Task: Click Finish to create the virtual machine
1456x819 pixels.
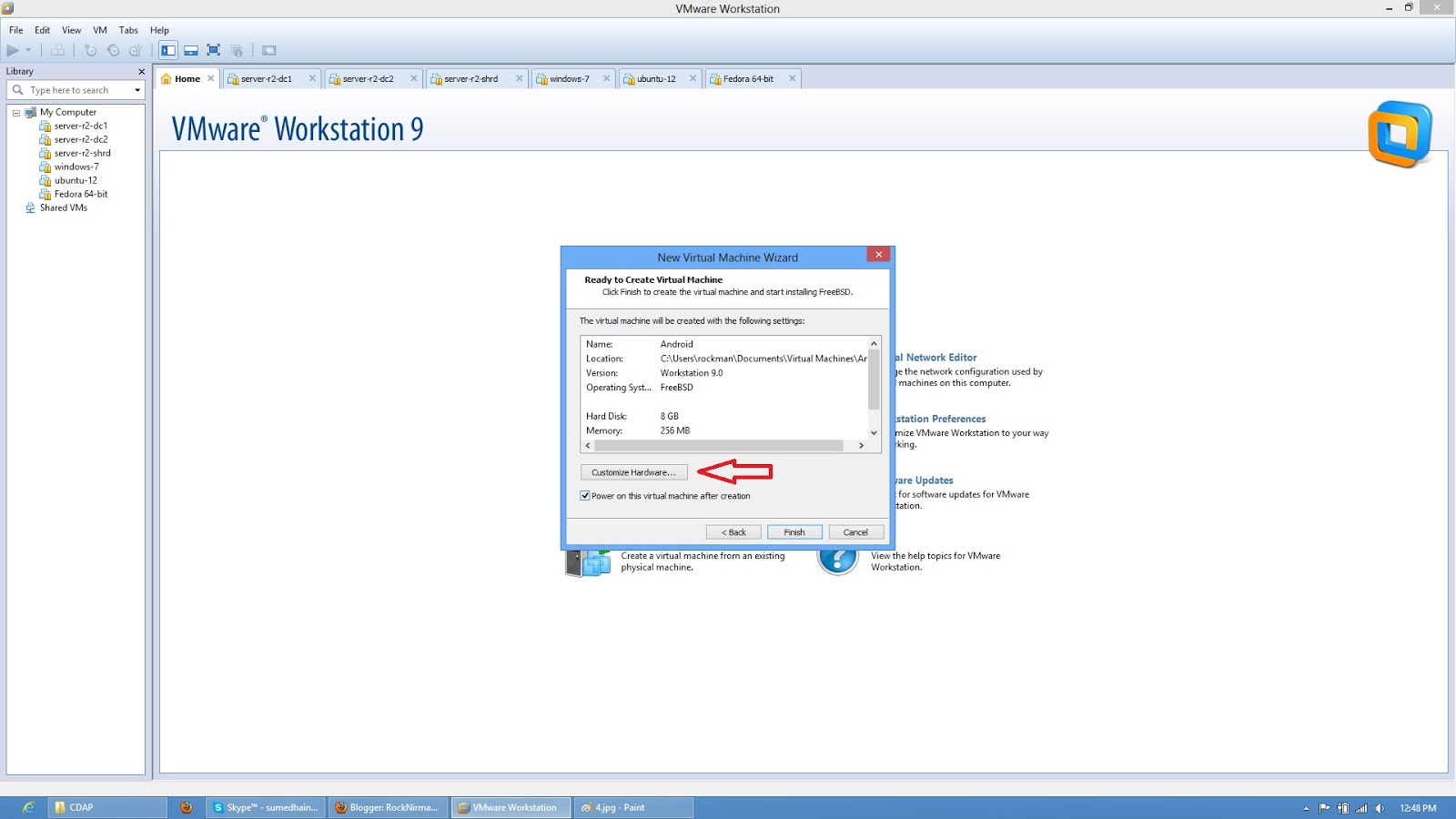Action: coord(794,532)
